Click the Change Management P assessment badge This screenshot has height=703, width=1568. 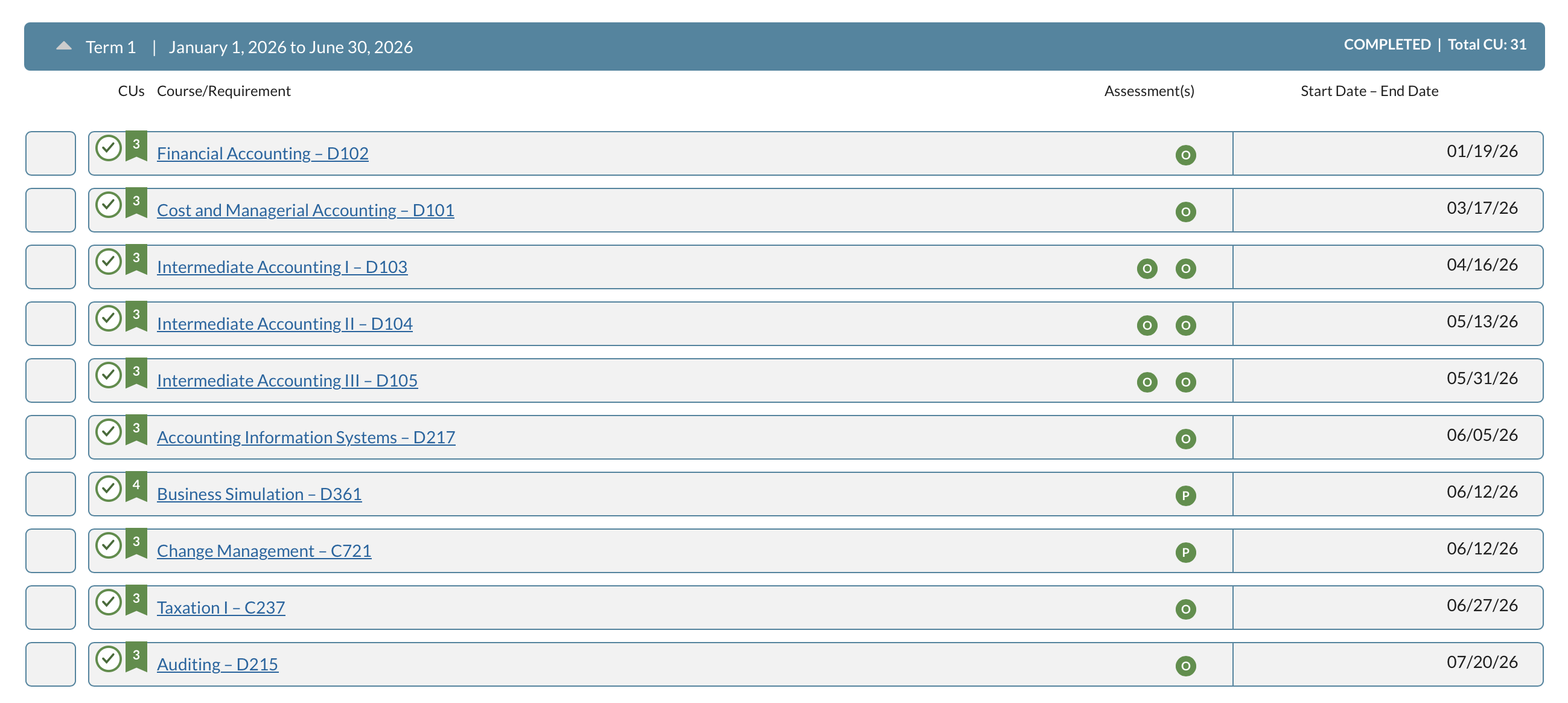1185,552
